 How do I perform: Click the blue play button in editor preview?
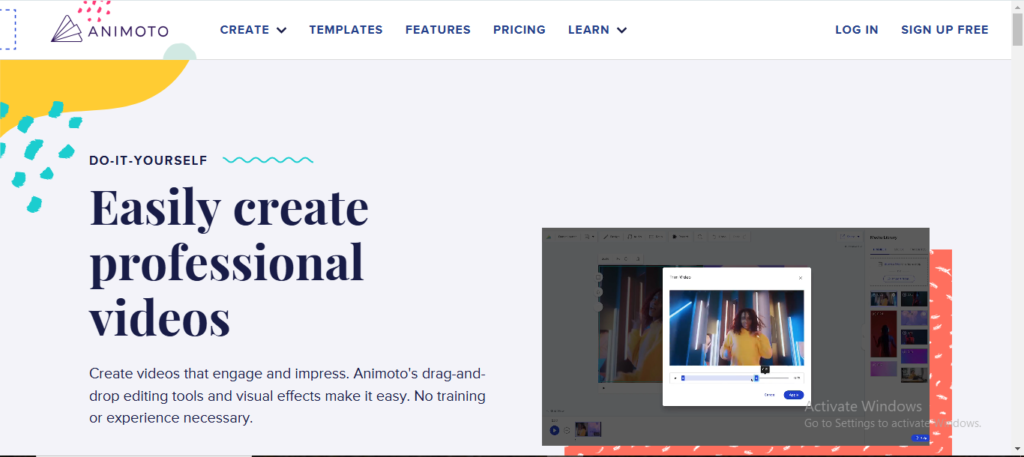coord(554,430)
